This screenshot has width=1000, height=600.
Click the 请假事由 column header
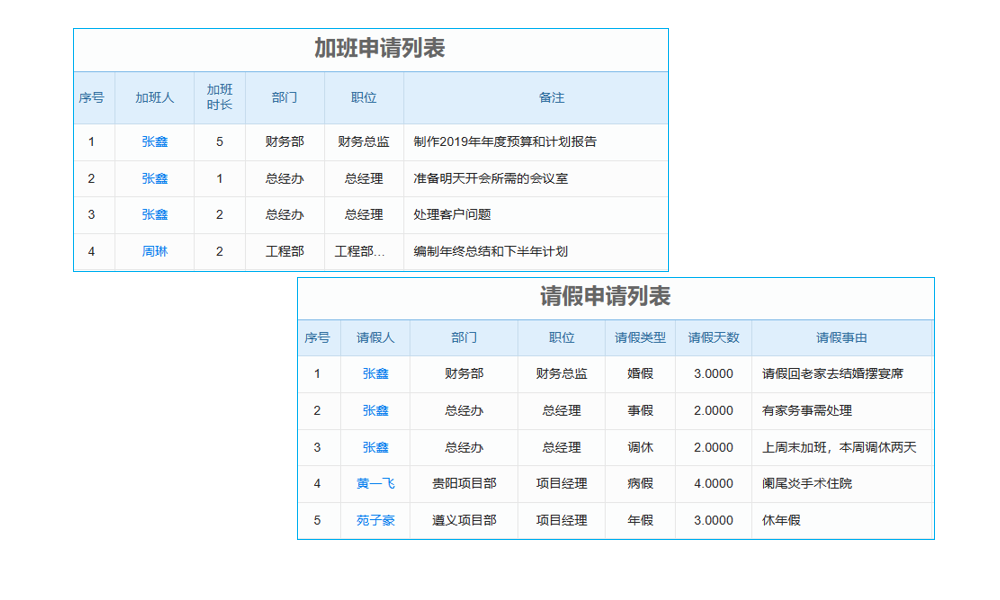(x=841, y=337)
